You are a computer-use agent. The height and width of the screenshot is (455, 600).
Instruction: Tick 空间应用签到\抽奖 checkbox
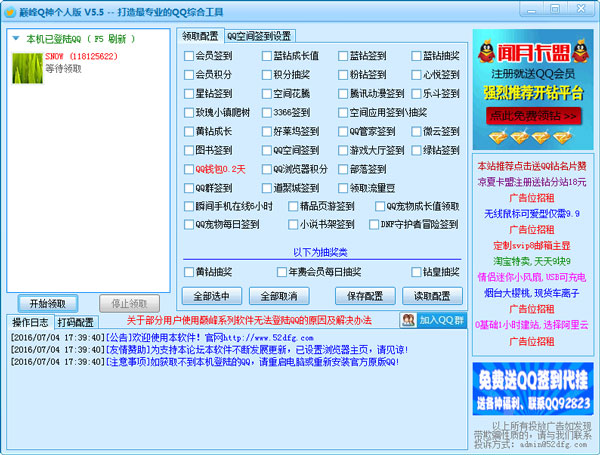343,113
